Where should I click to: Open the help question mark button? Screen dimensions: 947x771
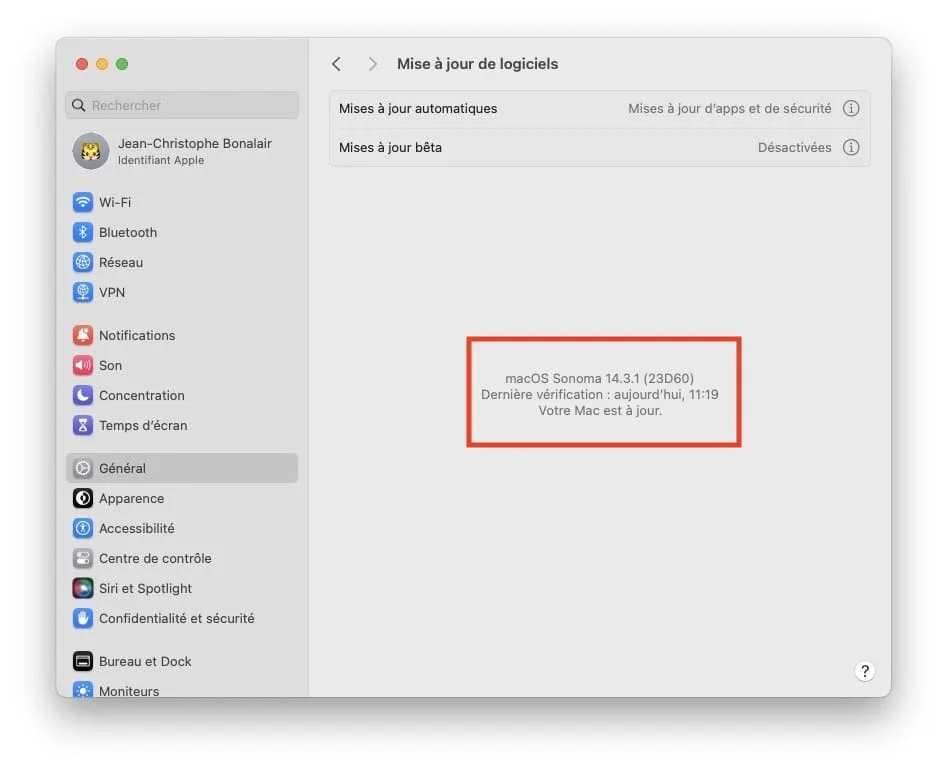coord(865,671)
